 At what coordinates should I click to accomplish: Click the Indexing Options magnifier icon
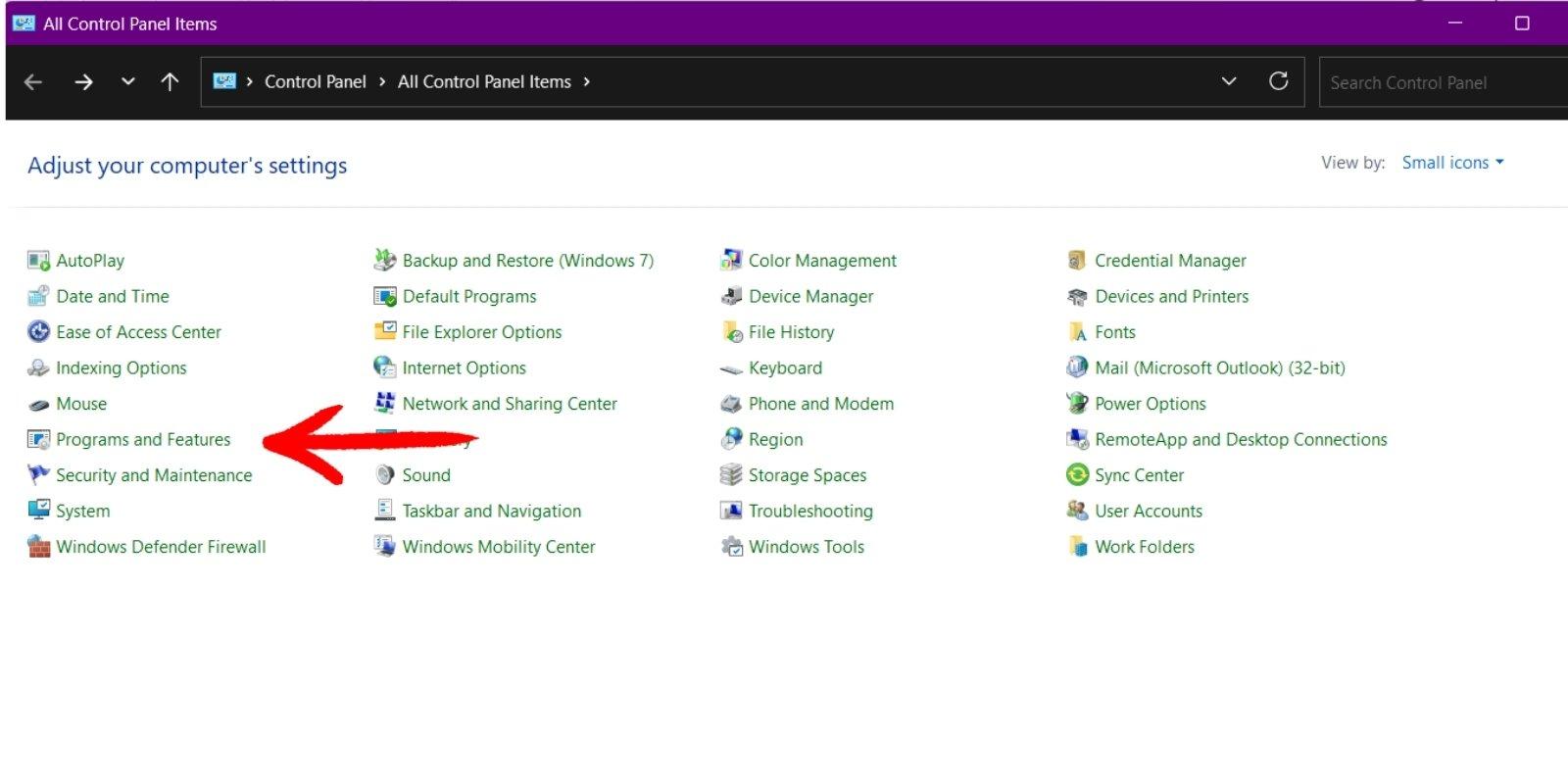(x=38, y=367)
